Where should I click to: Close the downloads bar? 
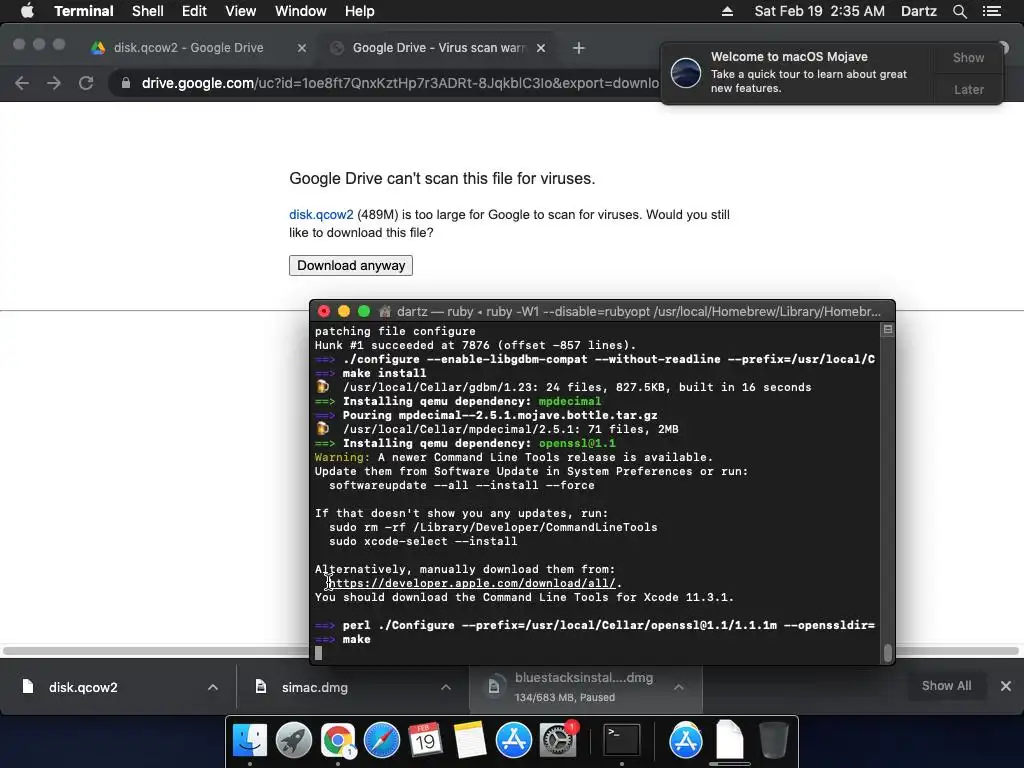1006,686
